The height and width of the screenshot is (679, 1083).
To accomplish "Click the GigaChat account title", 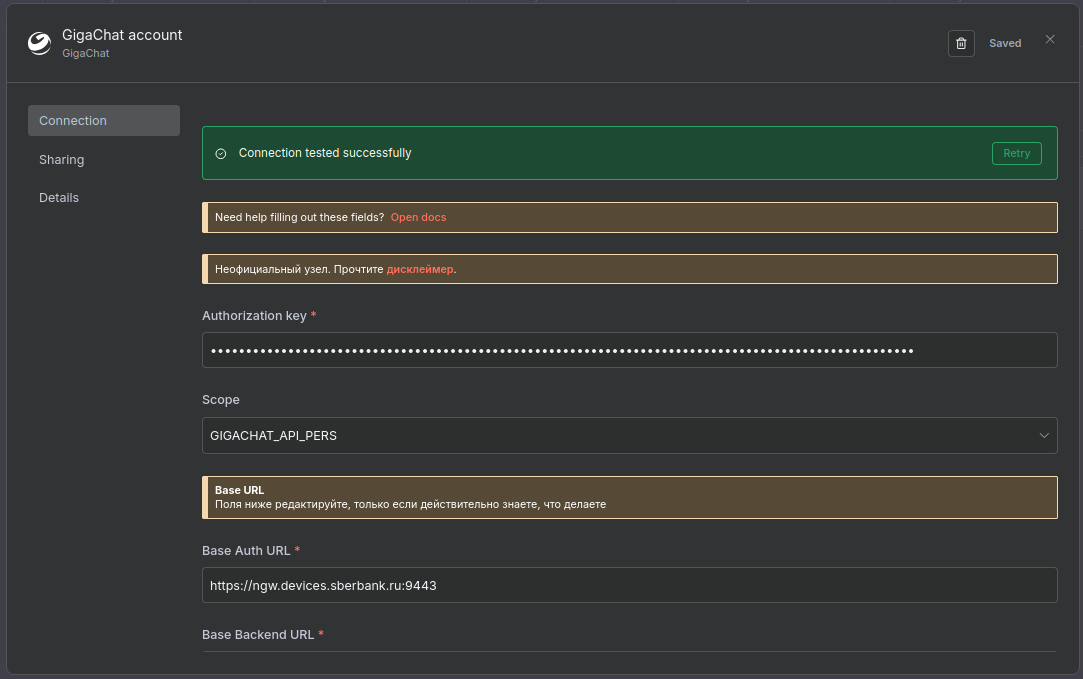I will pyautogui.click(x=122, y=35).
